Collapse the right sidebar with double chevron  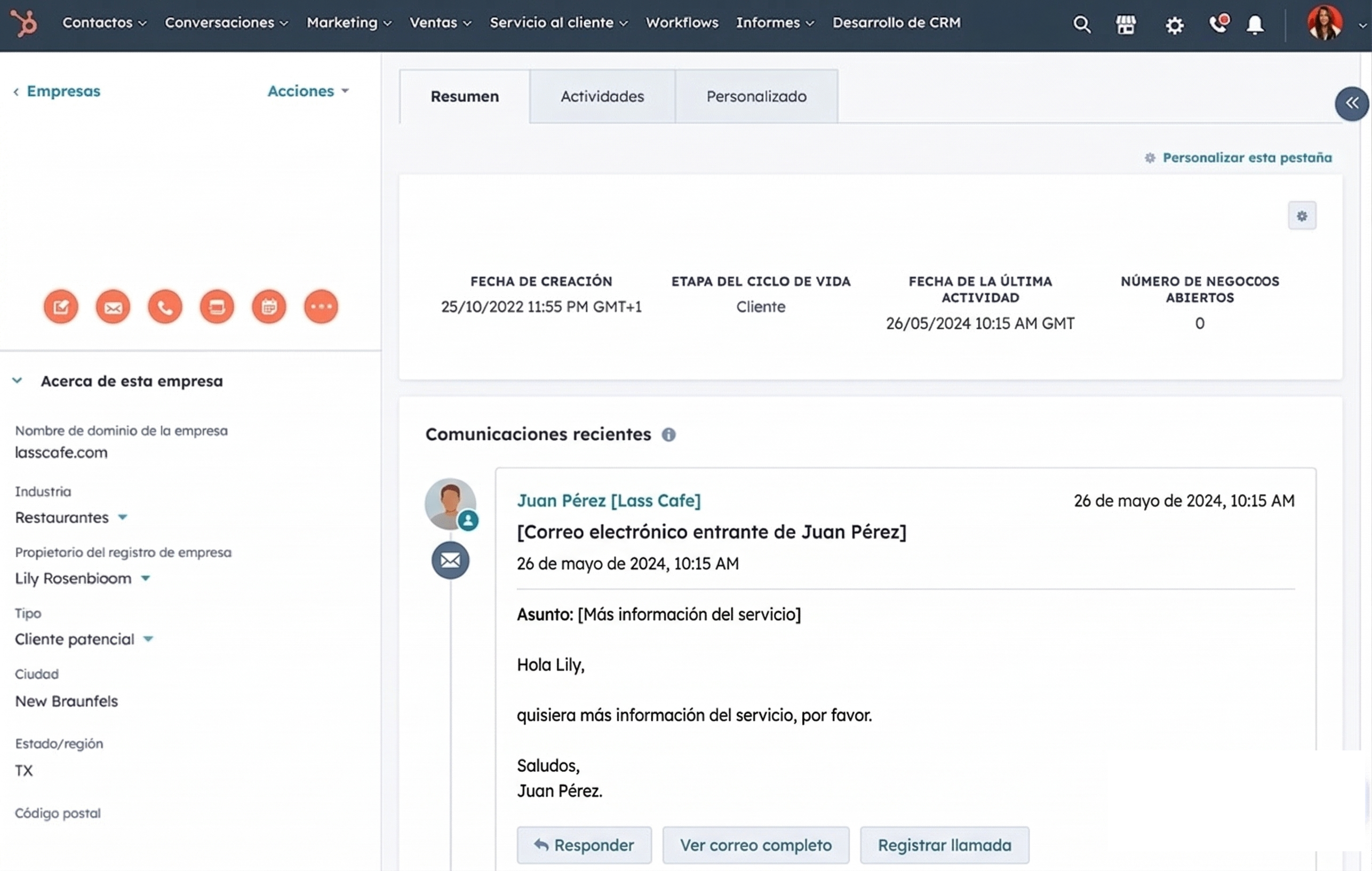pyautogui.click(x=1352, y=103)
